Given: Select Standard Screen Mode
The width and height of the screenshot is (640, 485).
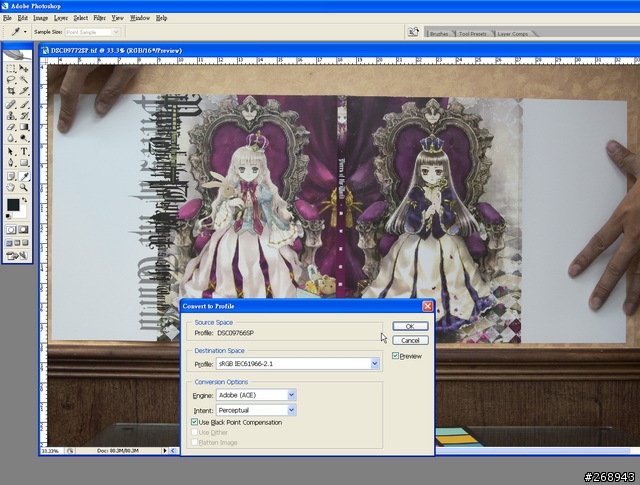Looking at the screenshot, I should point(9,243).
